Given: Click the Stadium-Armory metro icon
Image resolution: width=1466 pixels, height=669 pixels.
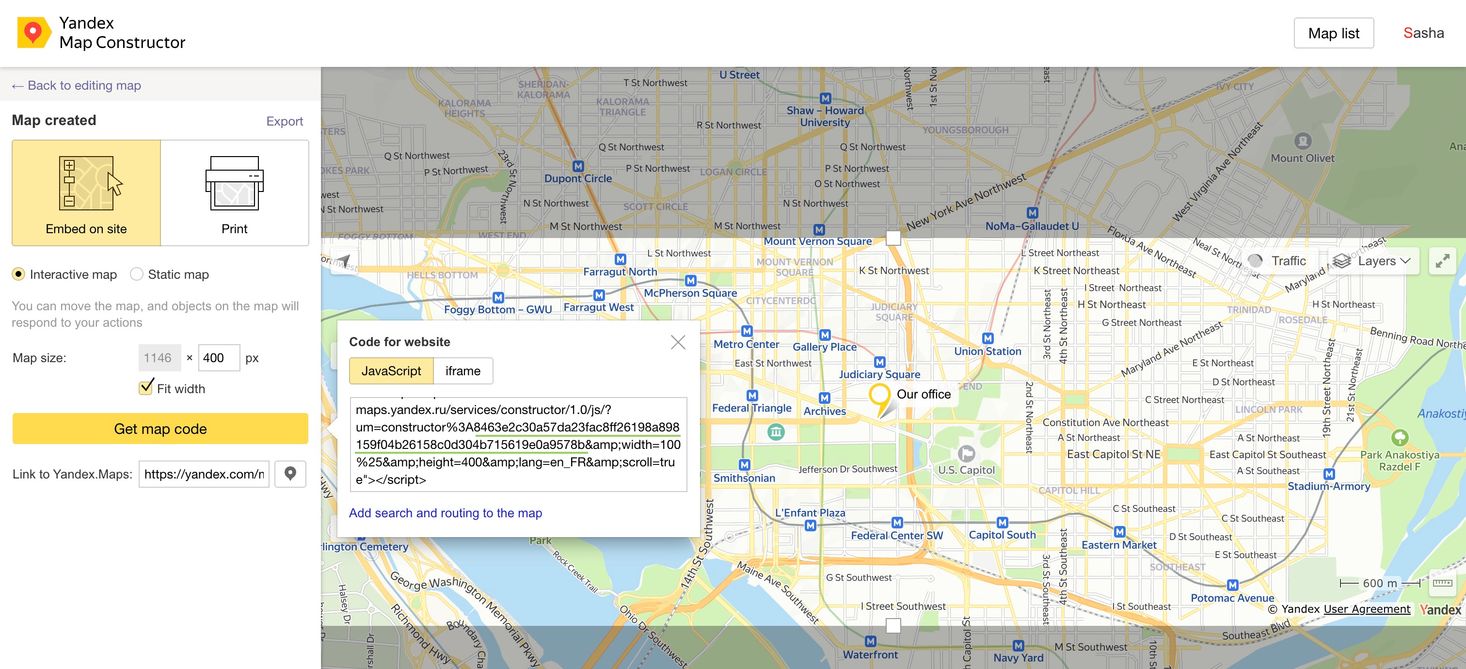Looking at the screenshot, I should (x=1329, y=473).
